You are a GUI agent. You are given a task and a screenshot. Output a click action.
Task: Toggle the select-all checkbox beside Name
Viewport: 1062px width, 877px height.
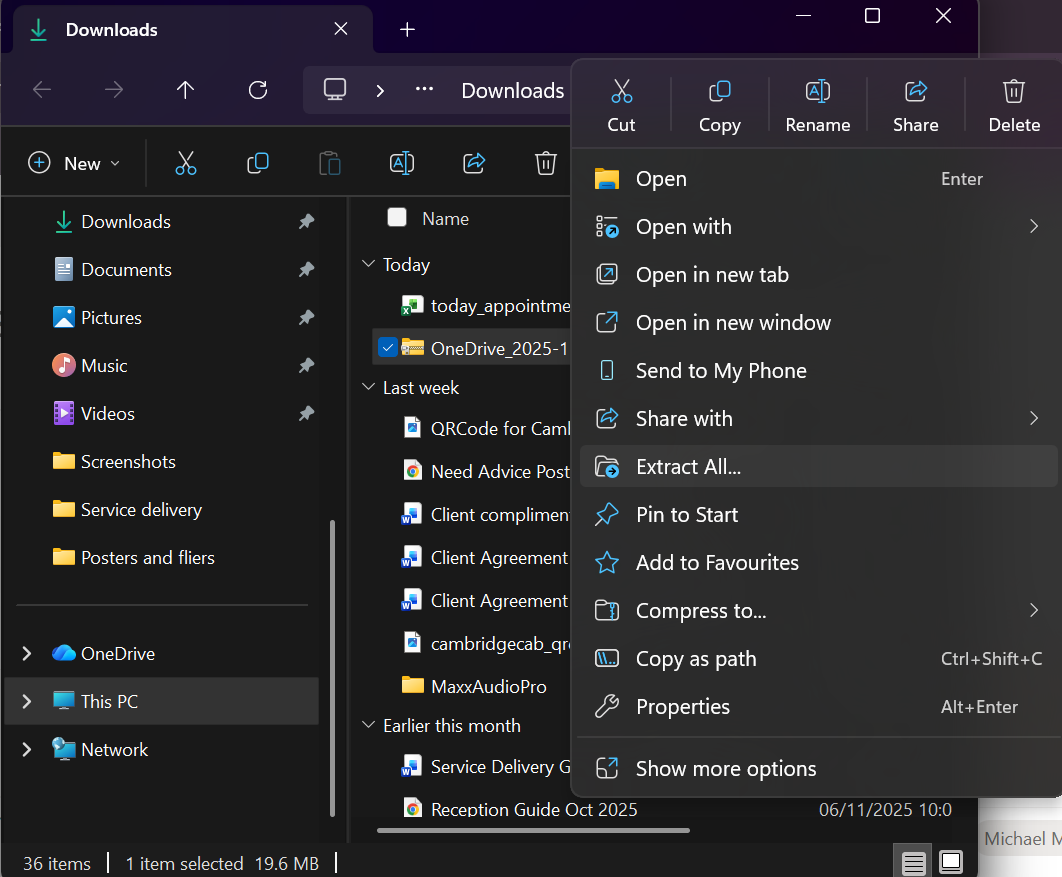397,218
